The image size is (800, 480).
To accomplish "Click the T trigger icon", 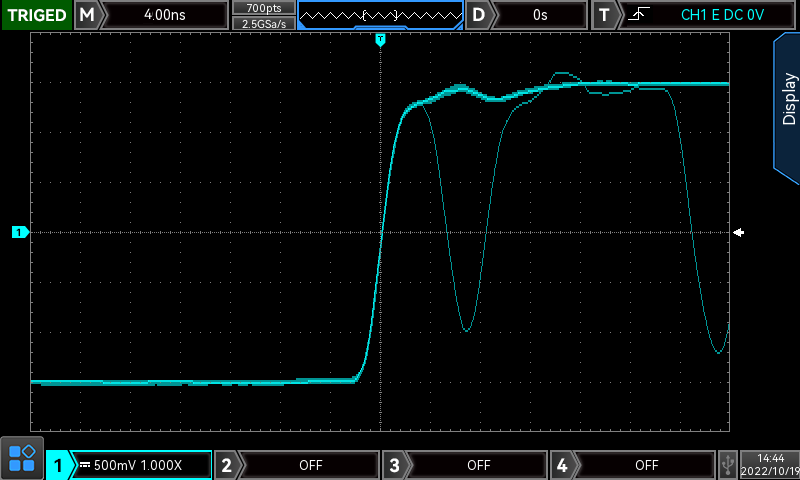I will point(604,15).
